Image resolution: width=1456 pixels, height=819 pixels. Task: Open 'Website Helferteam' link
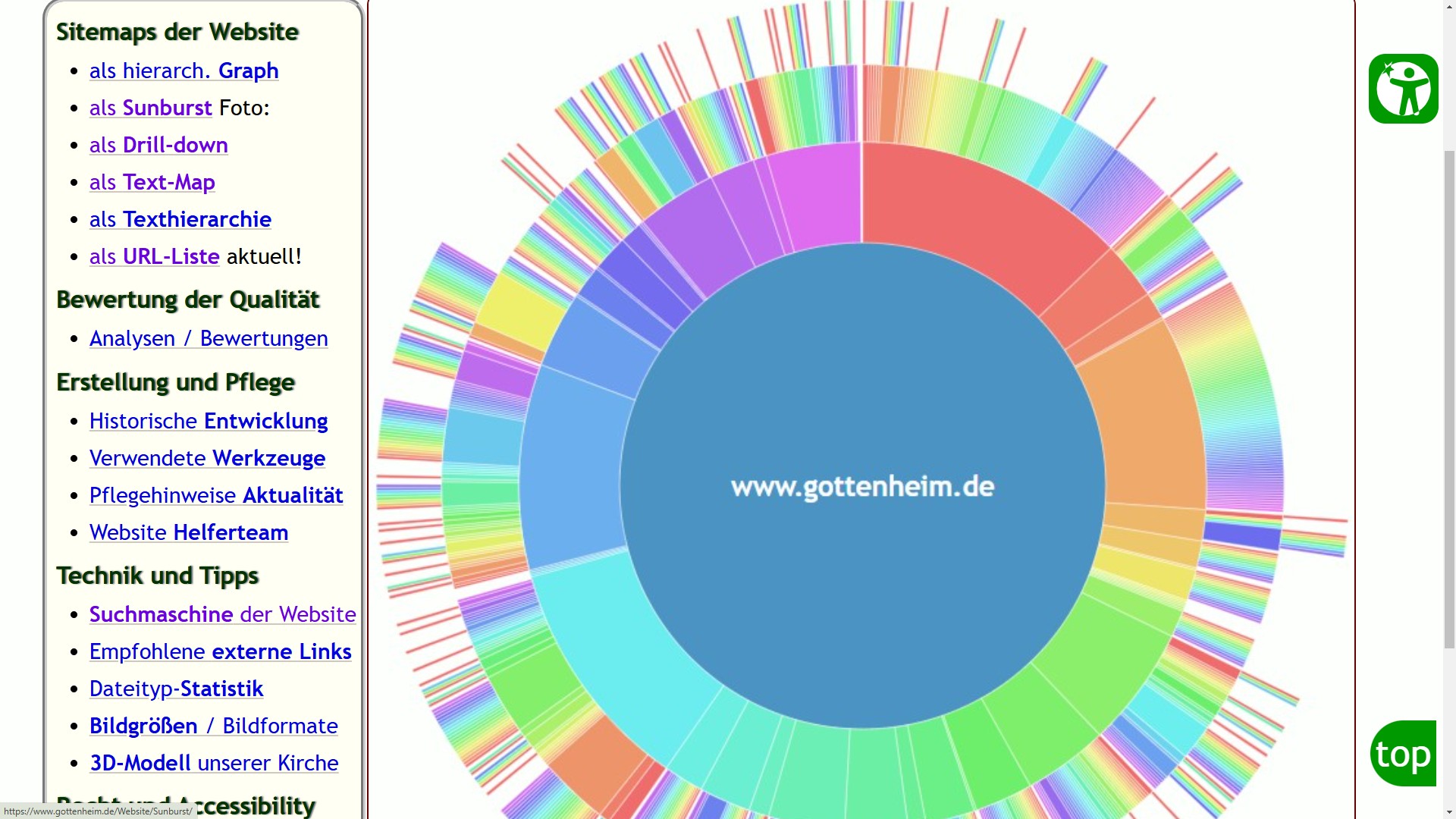189,532
